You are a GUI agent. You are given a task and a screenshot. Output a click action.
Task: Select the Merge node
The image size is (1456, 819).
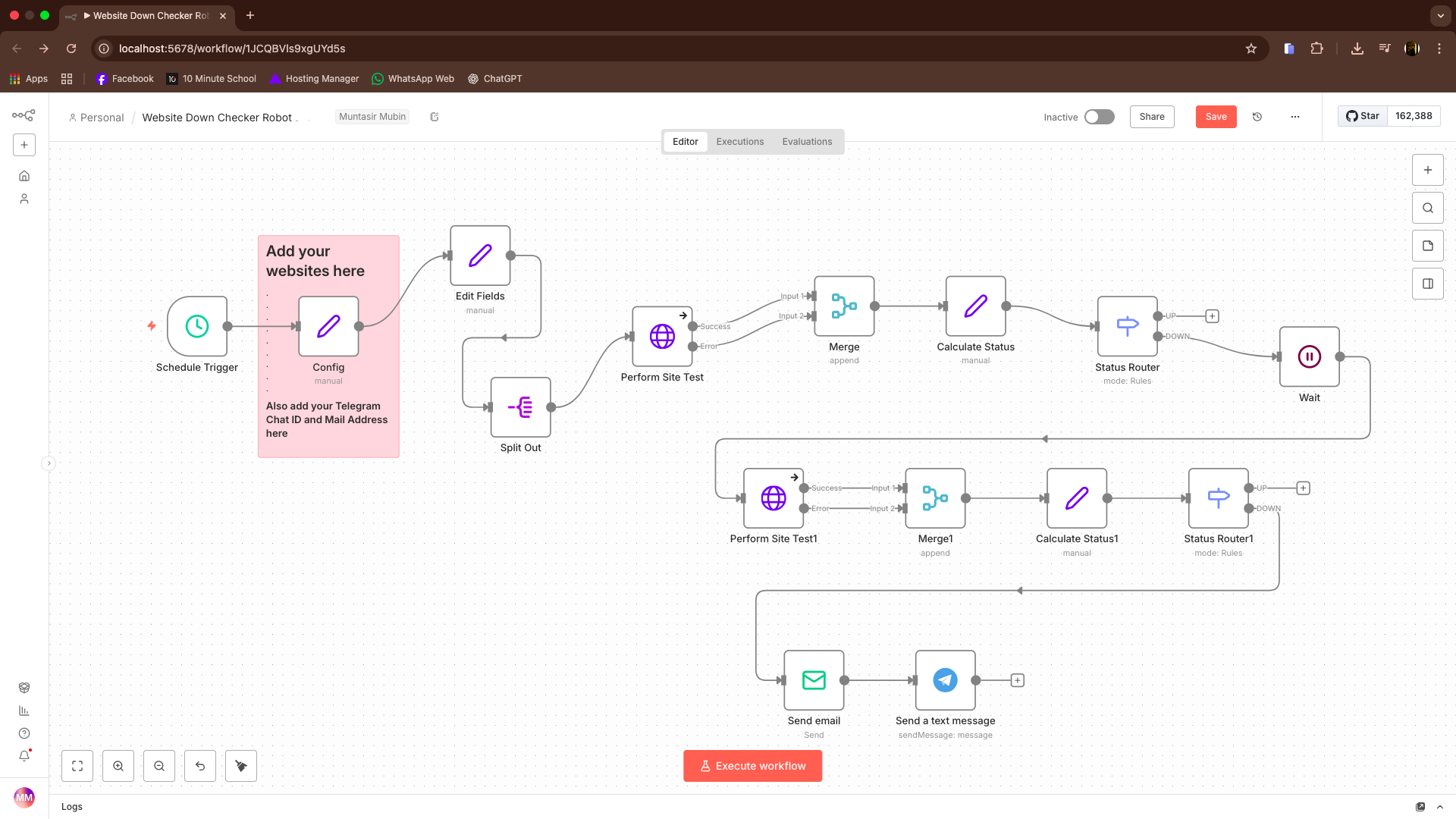(x=844, y=306)
